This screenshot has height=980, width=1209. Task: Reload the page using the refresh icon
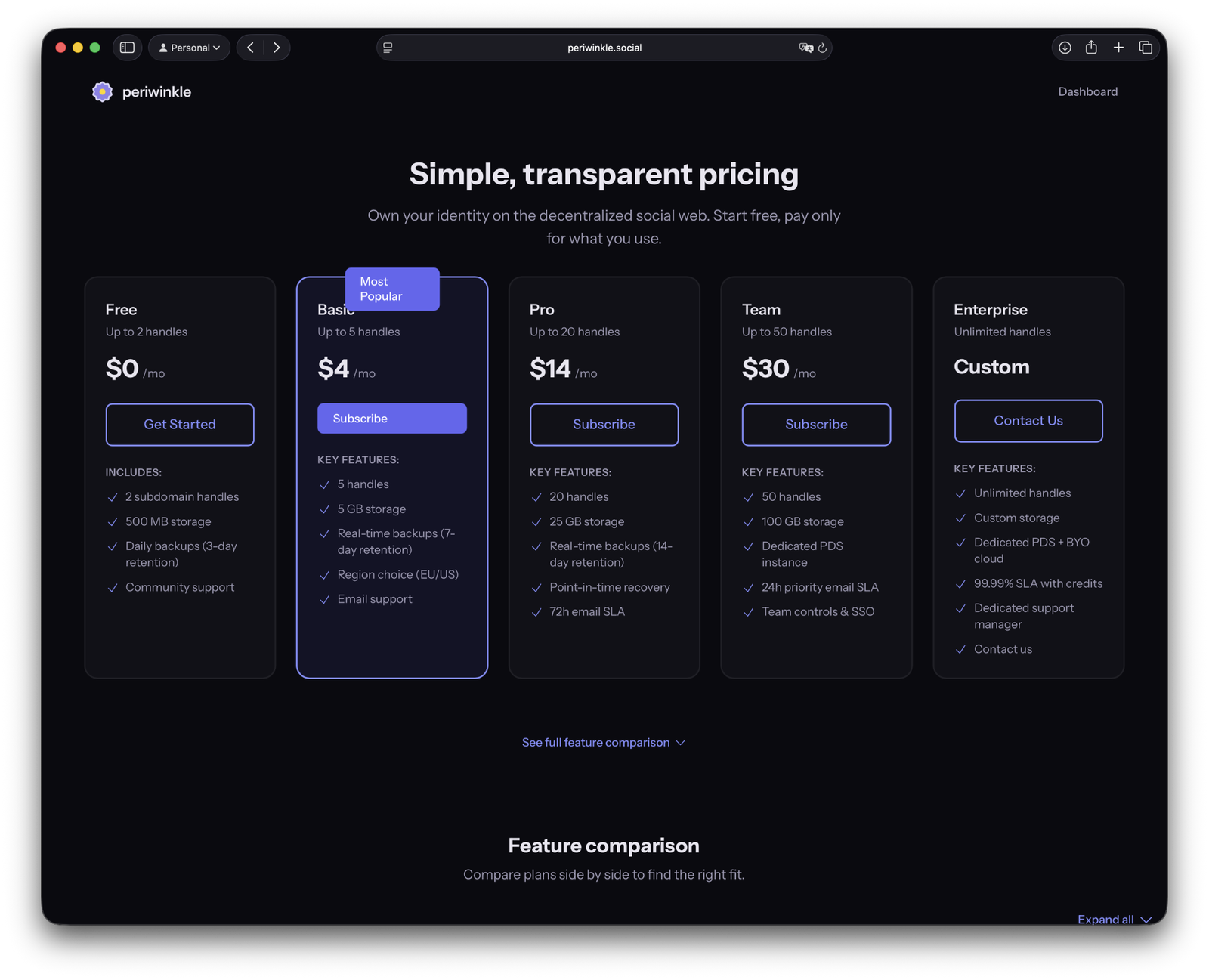click(822, 48)
